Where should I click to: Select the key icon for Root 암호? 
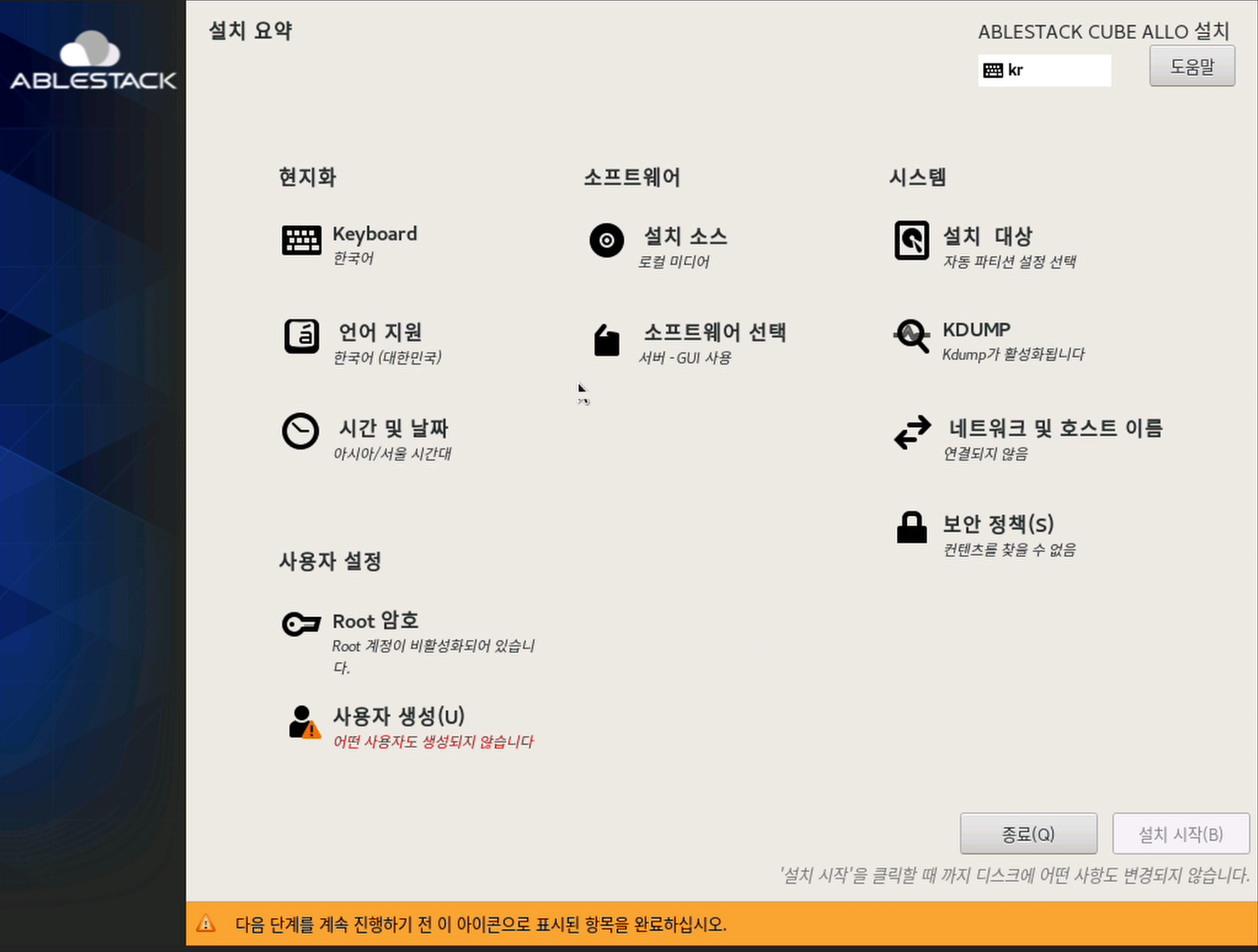click(x=301, y=623)
